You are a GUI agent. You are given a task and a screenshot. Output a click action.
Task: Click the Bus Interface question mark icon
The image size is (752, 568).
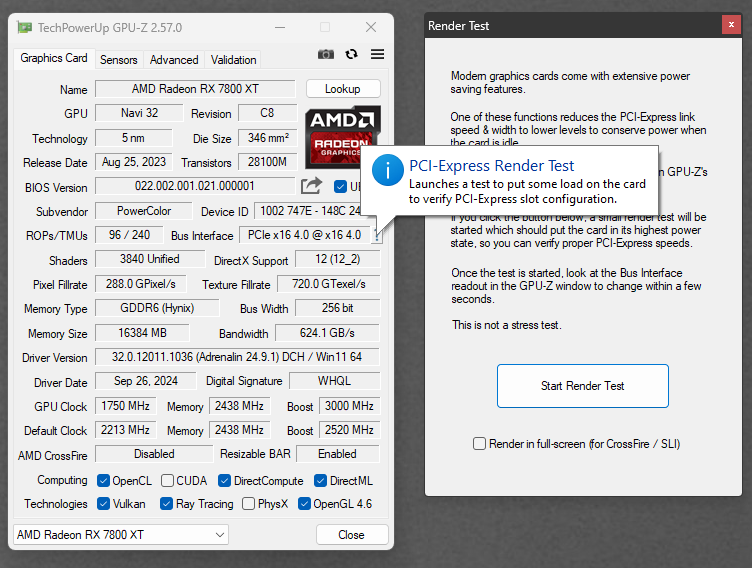click(x=377, y=236)
